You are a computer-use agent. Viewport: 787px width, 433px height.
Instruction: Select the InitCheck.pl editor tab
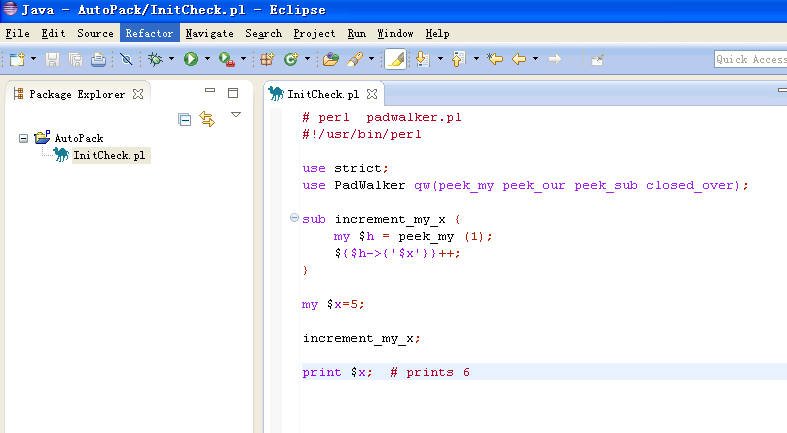(323, 94)
